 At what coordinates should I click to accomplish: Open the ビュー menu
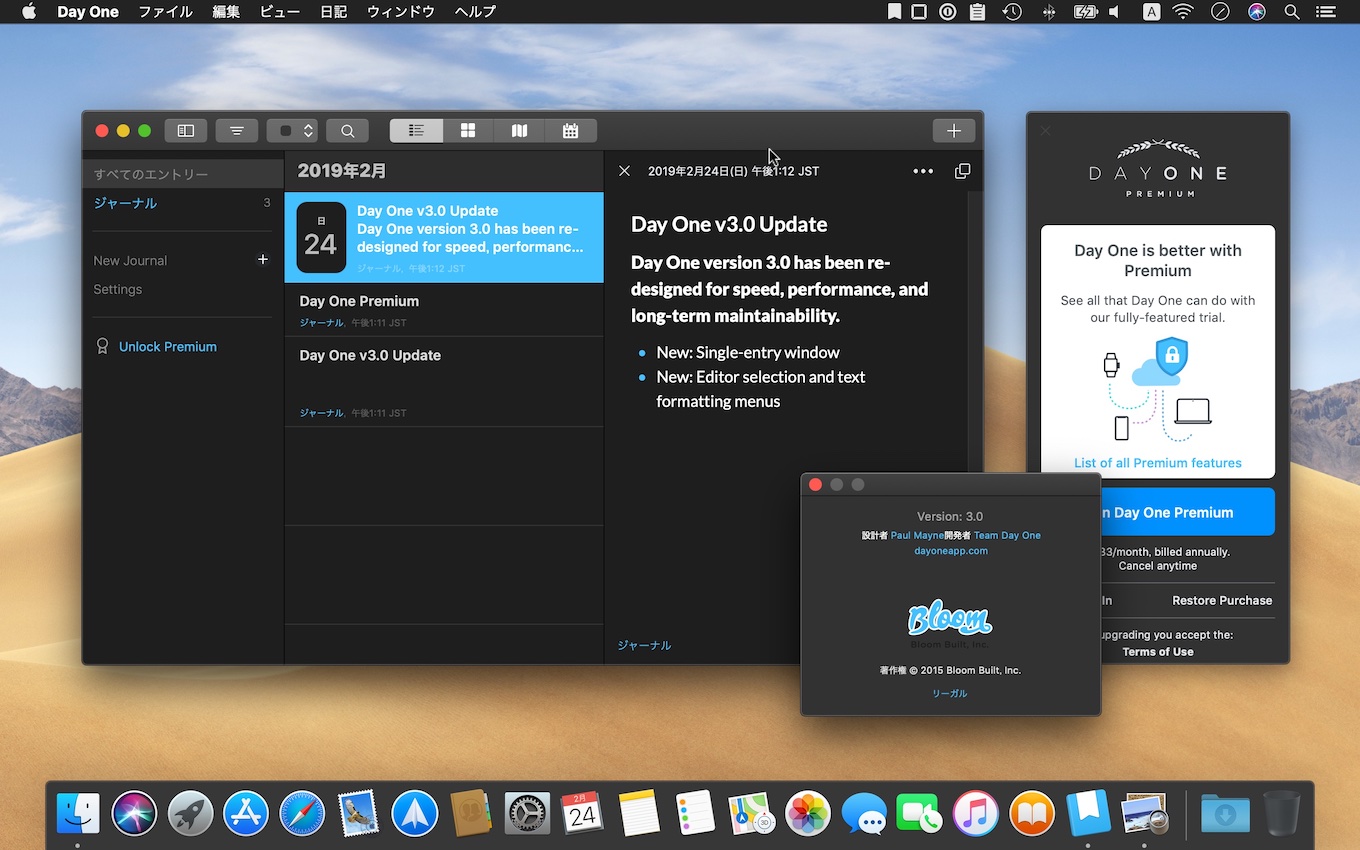tap(279, 12)
